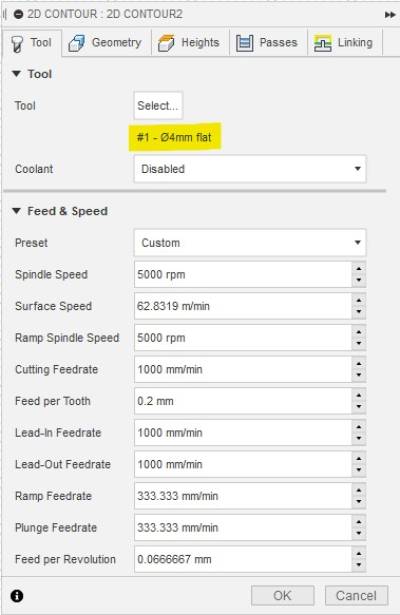Click the Geometry tab cube icon
The height and width of the screenshot is (615, 400).
(76, 43)
